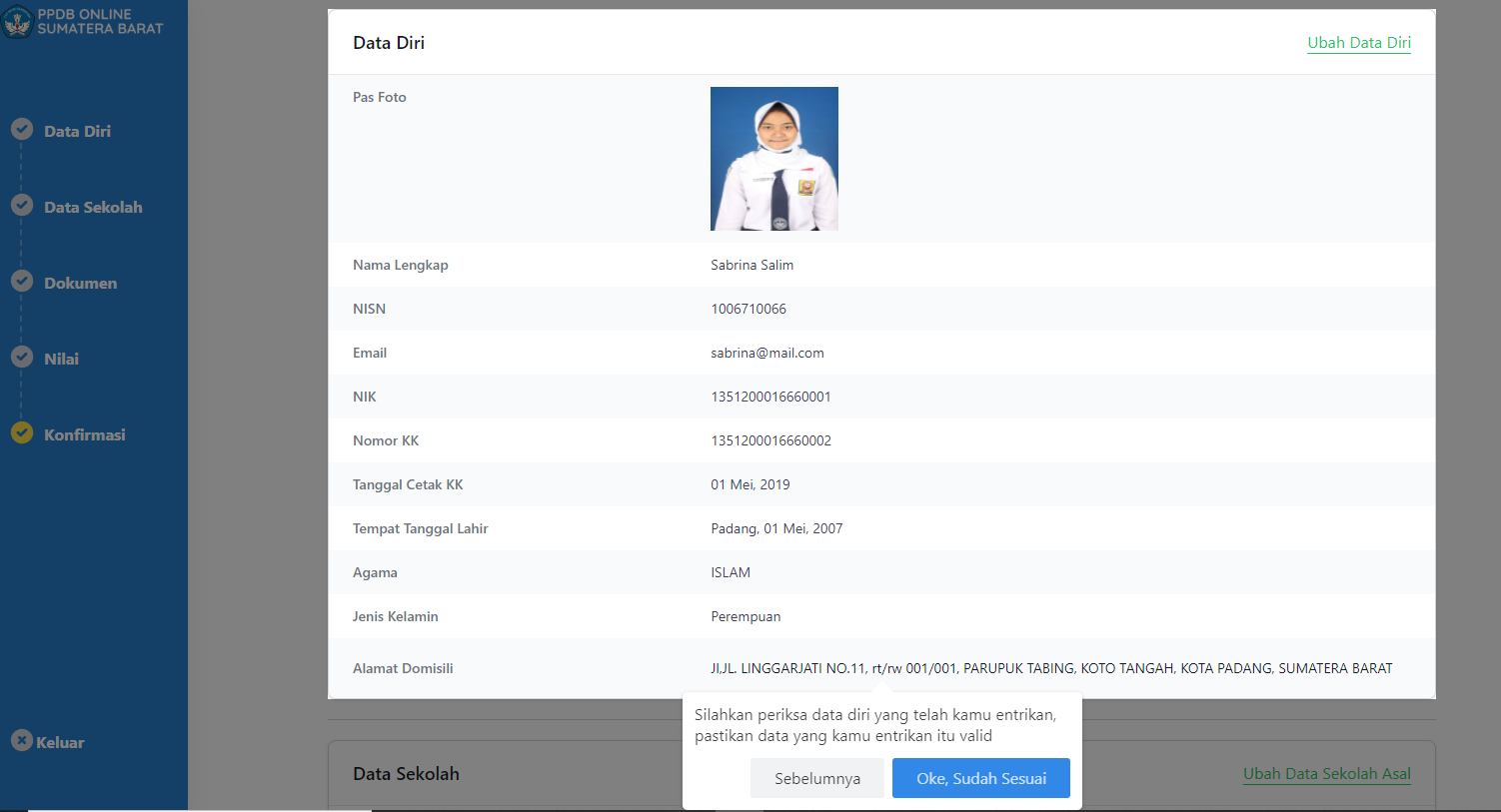Select the Nilai sidebar step
Viewport: 1501px width, 812px height.
coord(61,360)
